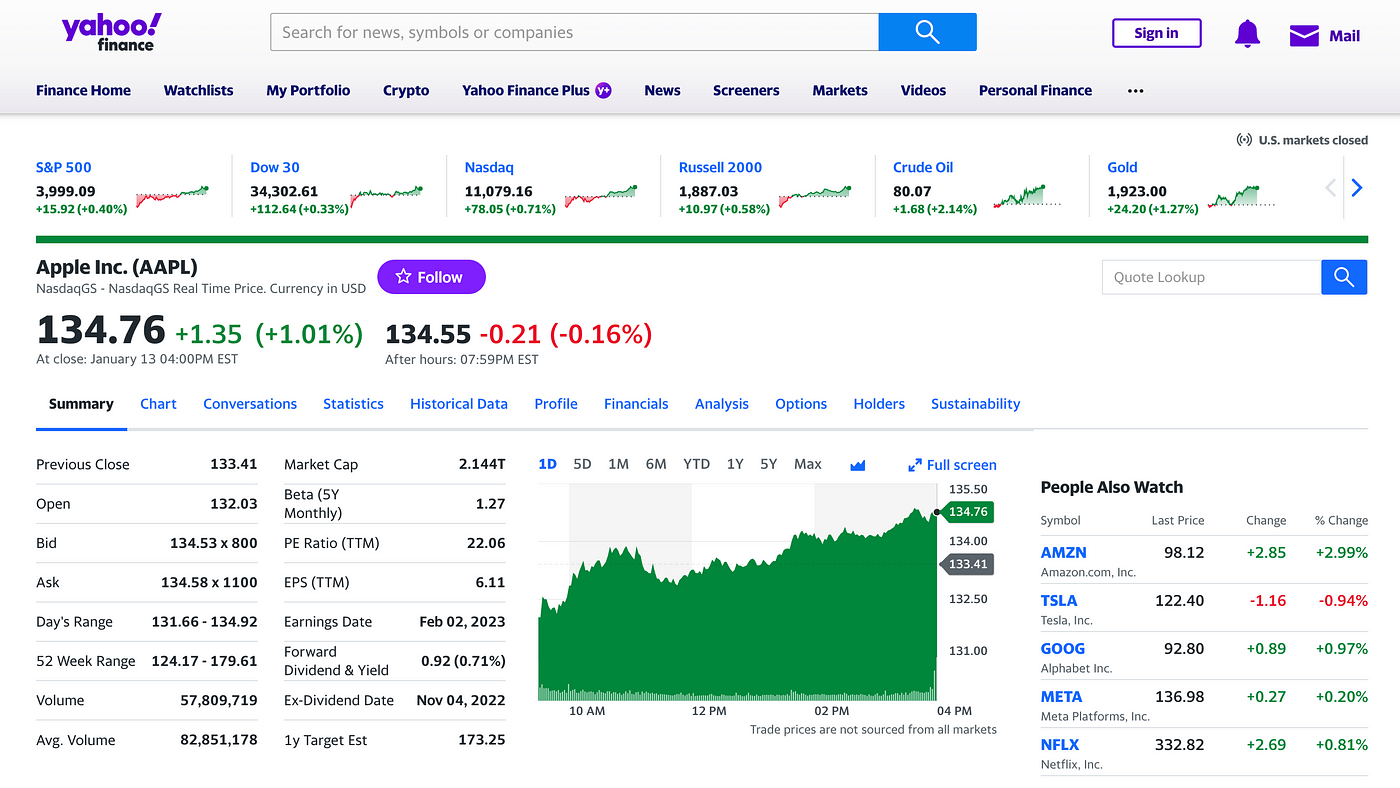Click the blue search magnifier button
The height and width of the screenshot is (788, 1400).
click(x=927, y=32)
